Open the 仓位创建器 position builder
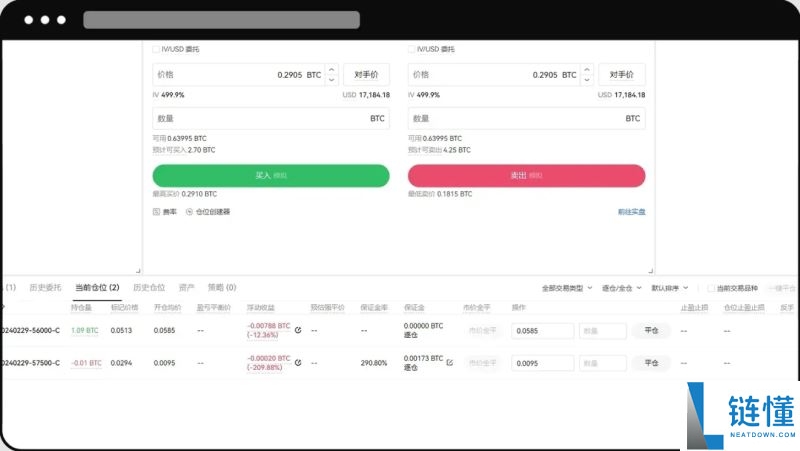The width and height of the screenshot is (800, 451). (208, 212)
